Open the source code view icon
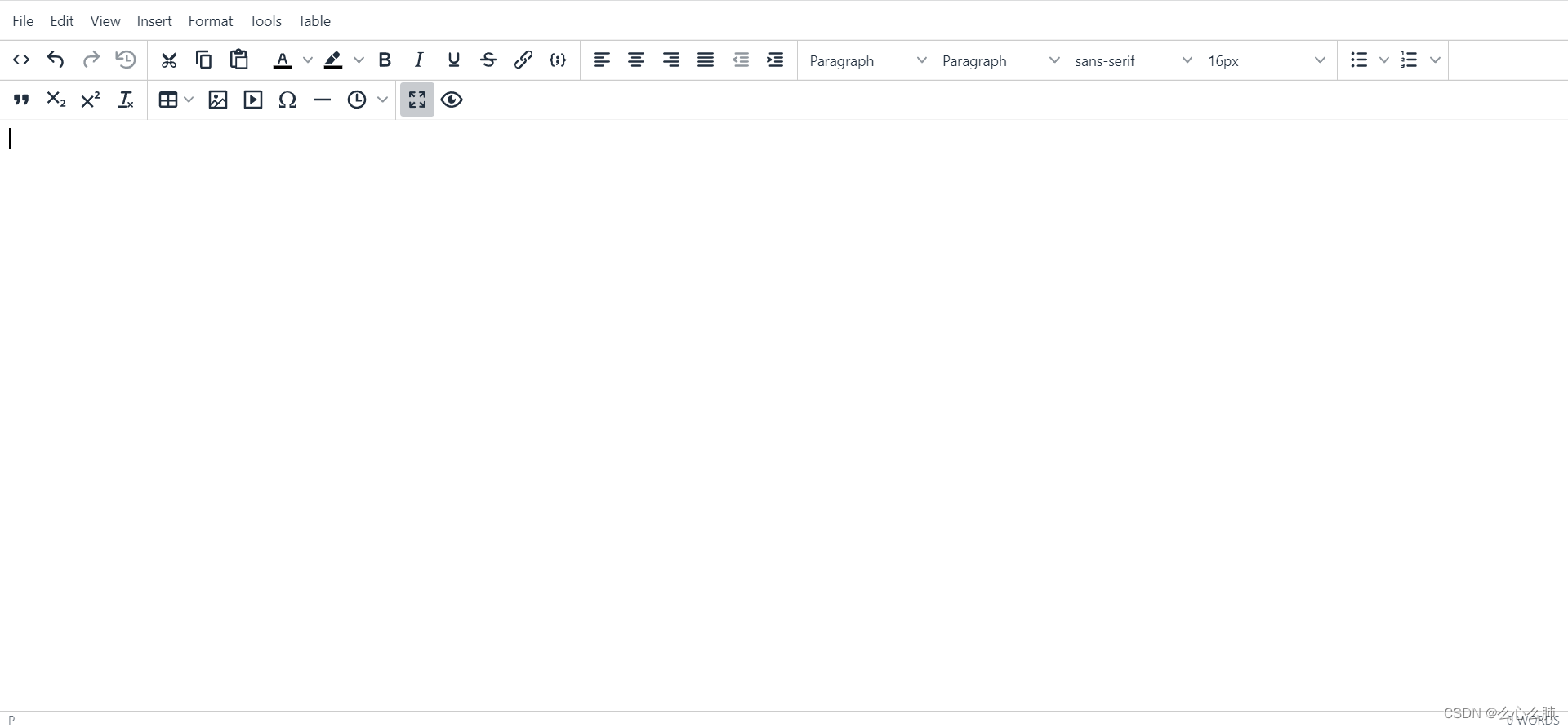The height and width of the screenshot is (728, 1568). pos(21,60)
